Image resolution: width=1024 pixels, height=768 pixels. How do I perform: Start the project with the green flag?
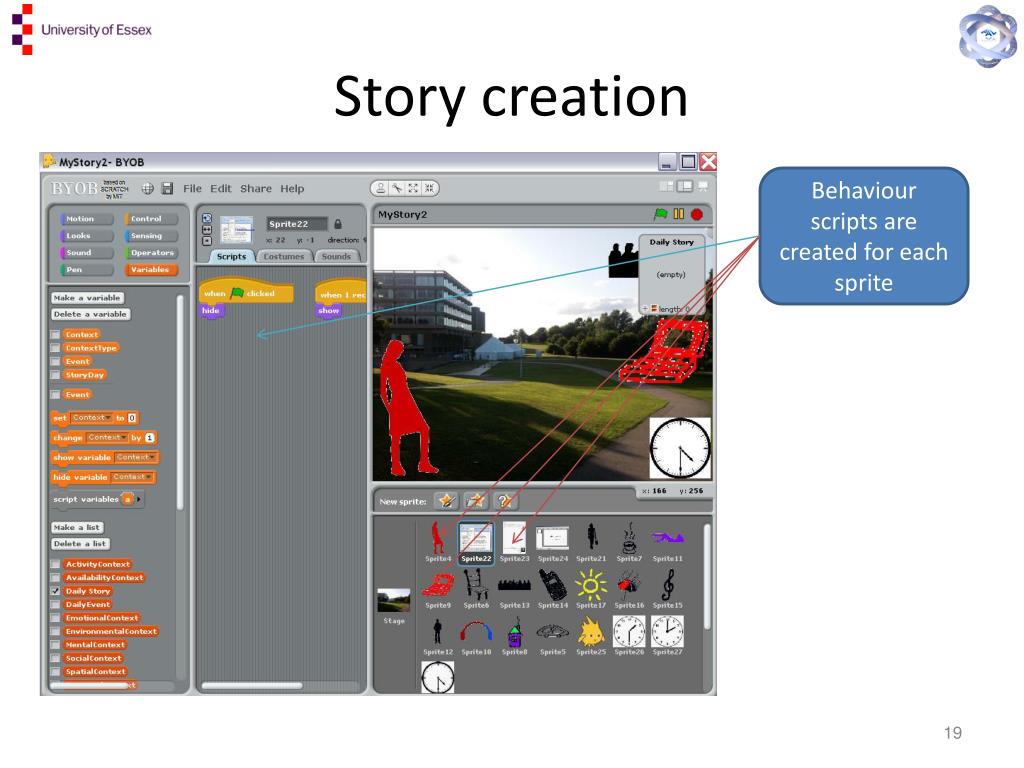coord(661,214)
